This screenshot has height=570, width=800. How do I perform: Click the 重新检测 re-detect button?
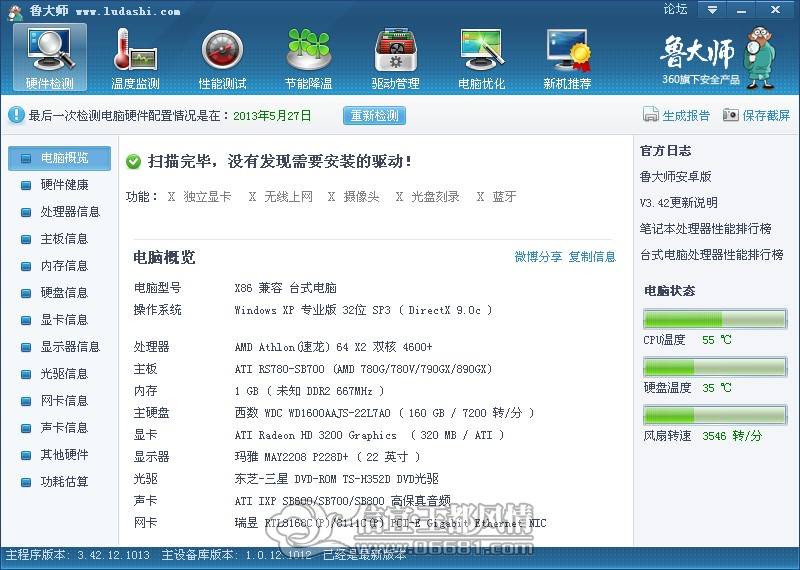[374, 115]
